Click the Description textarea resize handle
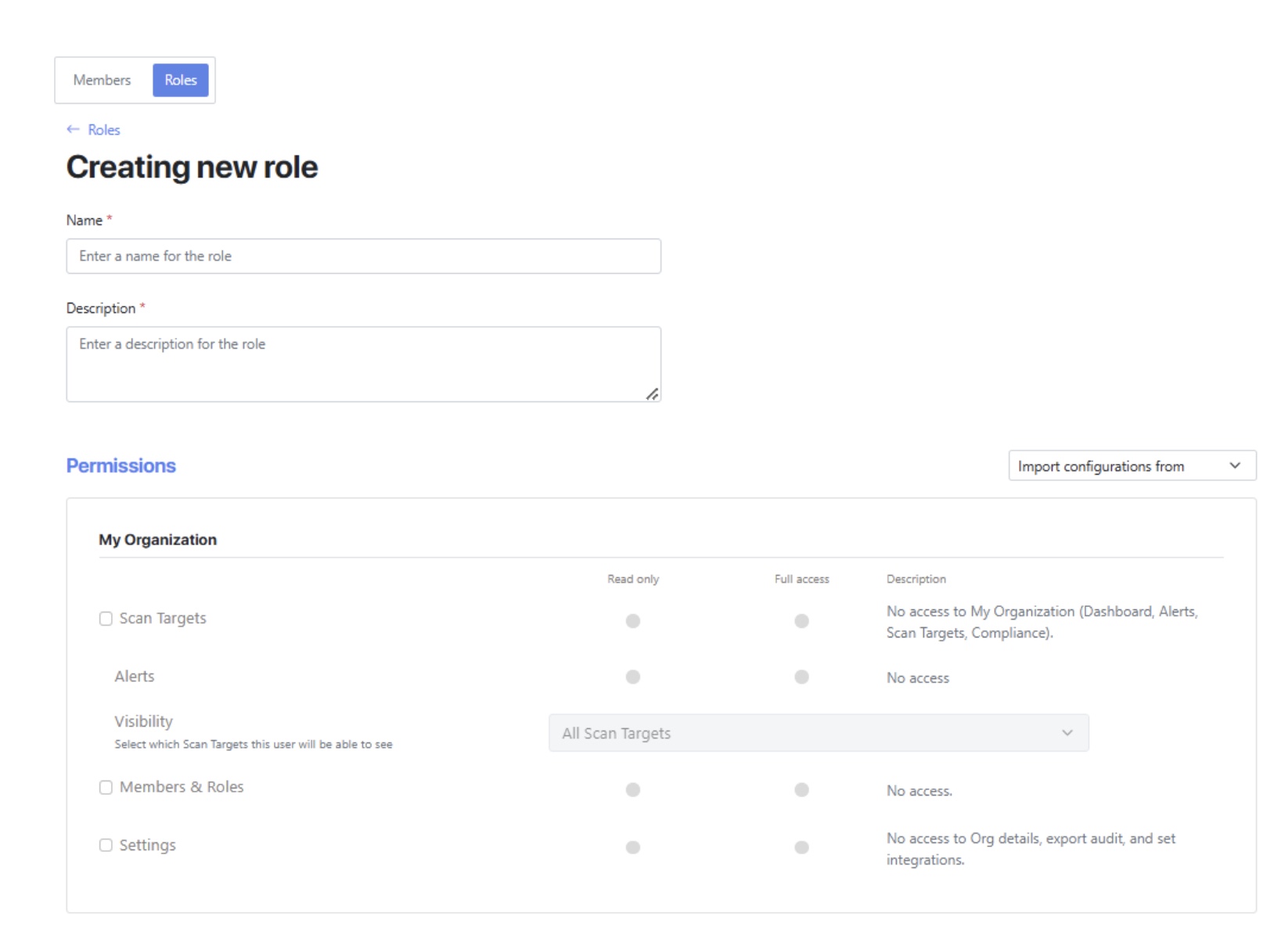1288x948 pixels. pyautogui.click(x=652, y=394)
